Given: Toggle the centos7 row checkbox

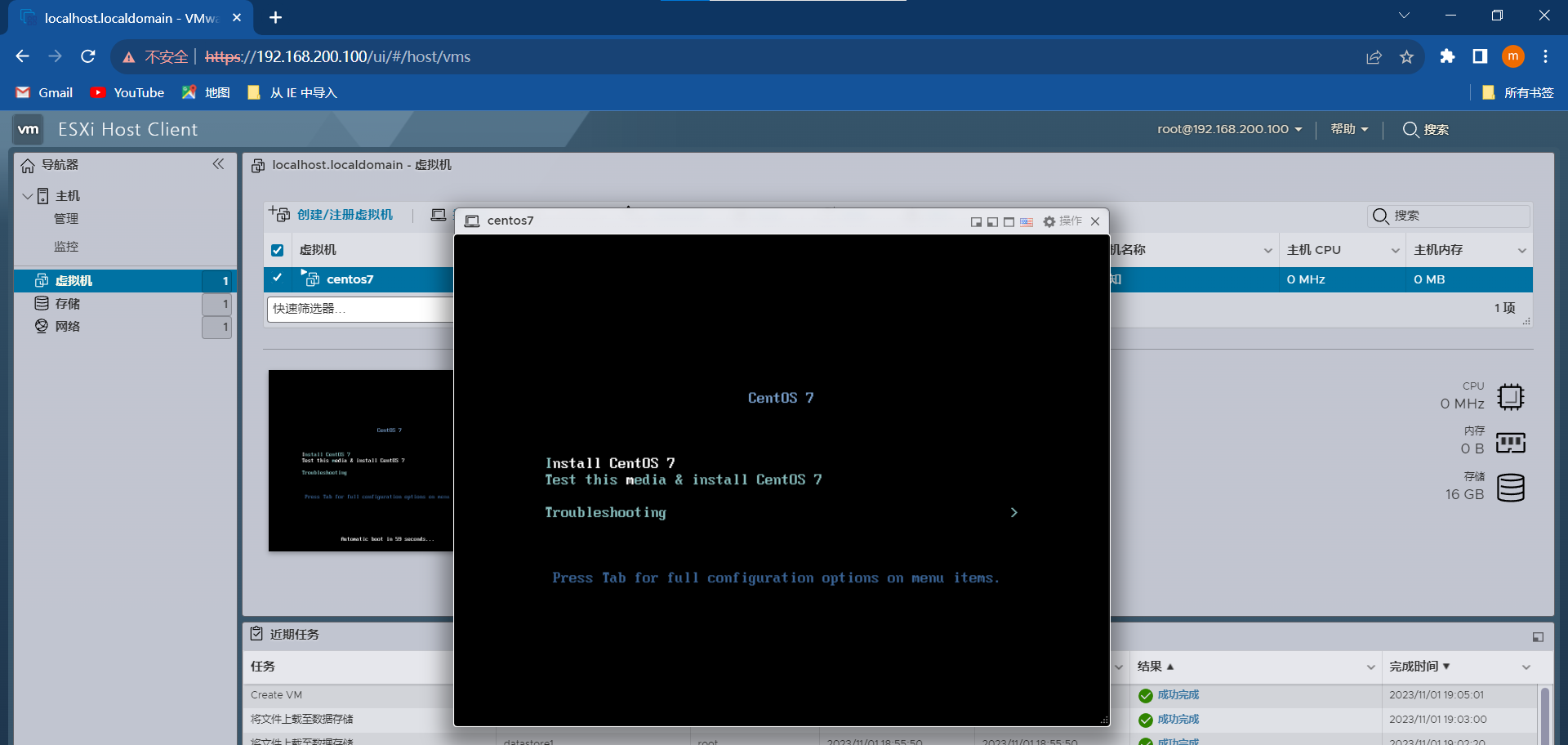Looking at the screenshot, I should coord(278,278).
